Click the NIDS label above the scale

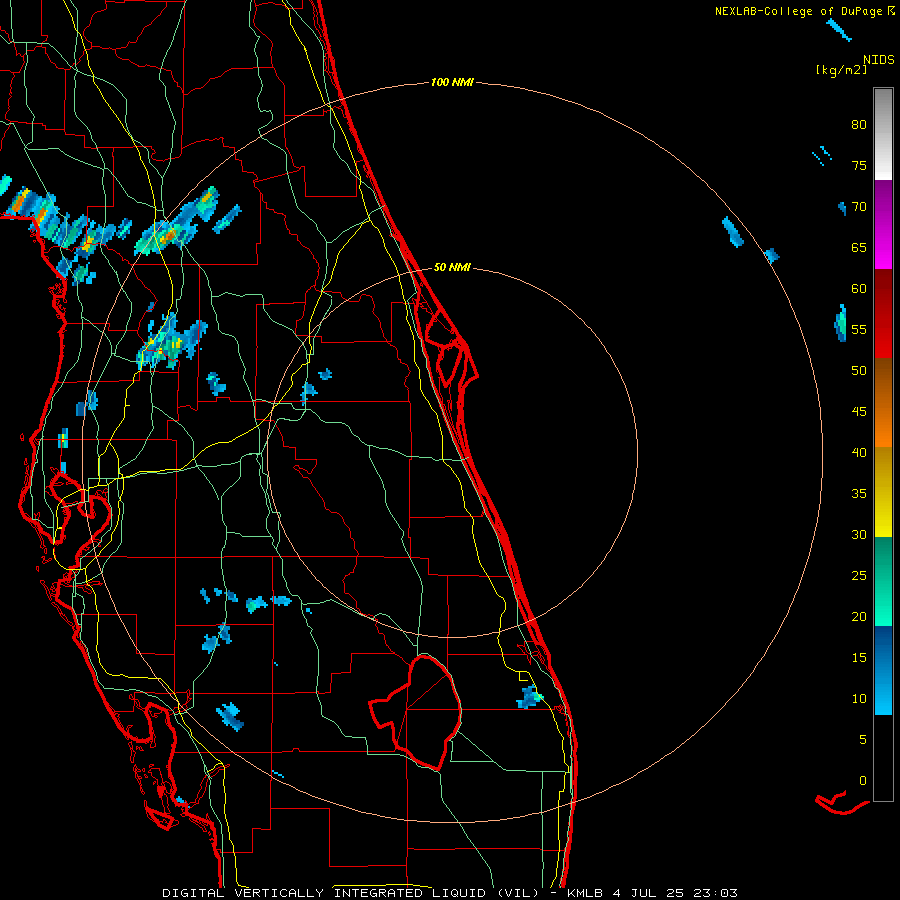pyautogui.click(x=879, y=60)
